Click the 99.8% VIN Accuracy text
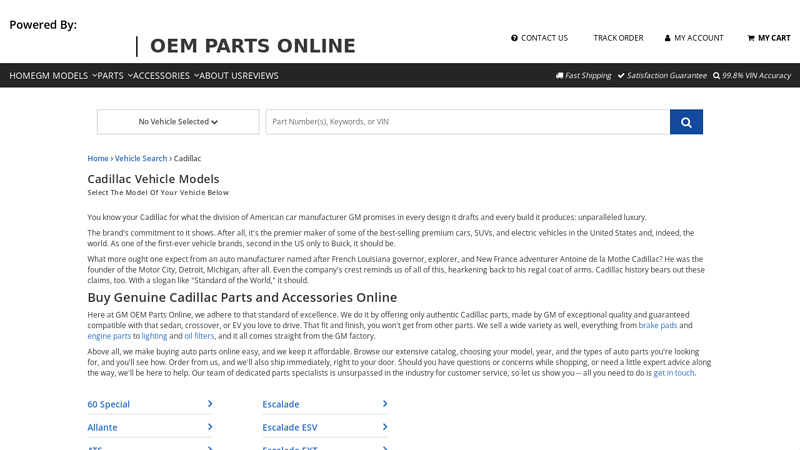Viewport: 800px width, 450px height. coord(756,76)
